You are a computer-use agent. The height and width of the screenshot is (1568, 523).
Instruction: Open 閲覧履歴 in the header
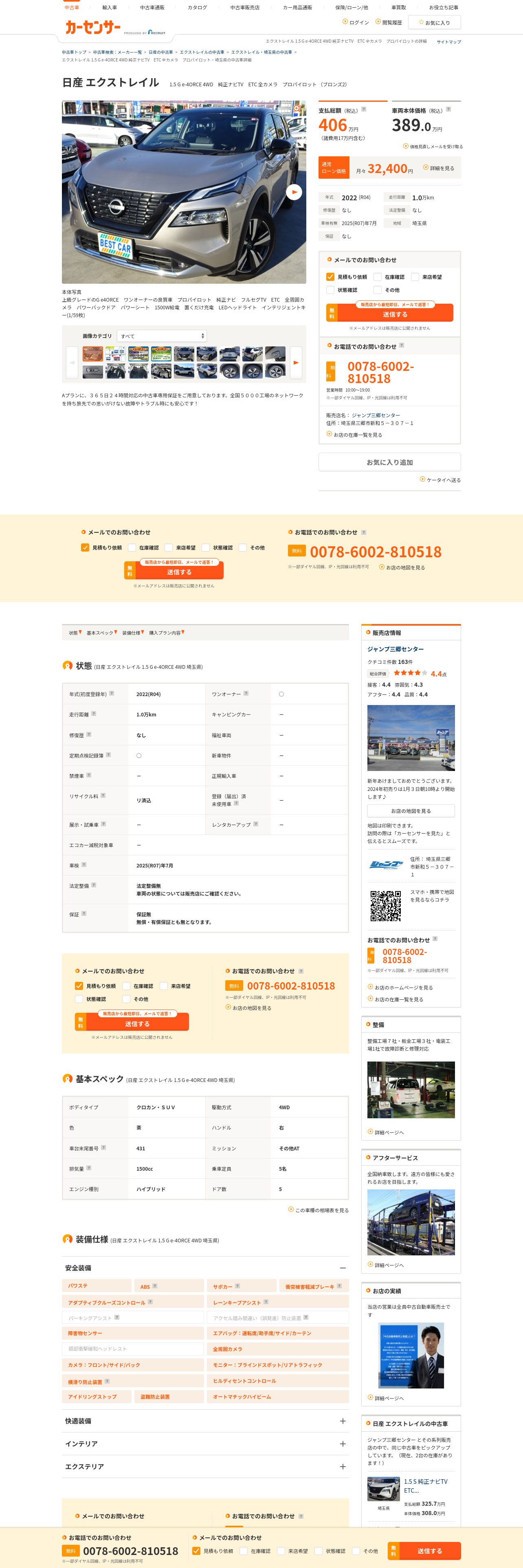389,22
